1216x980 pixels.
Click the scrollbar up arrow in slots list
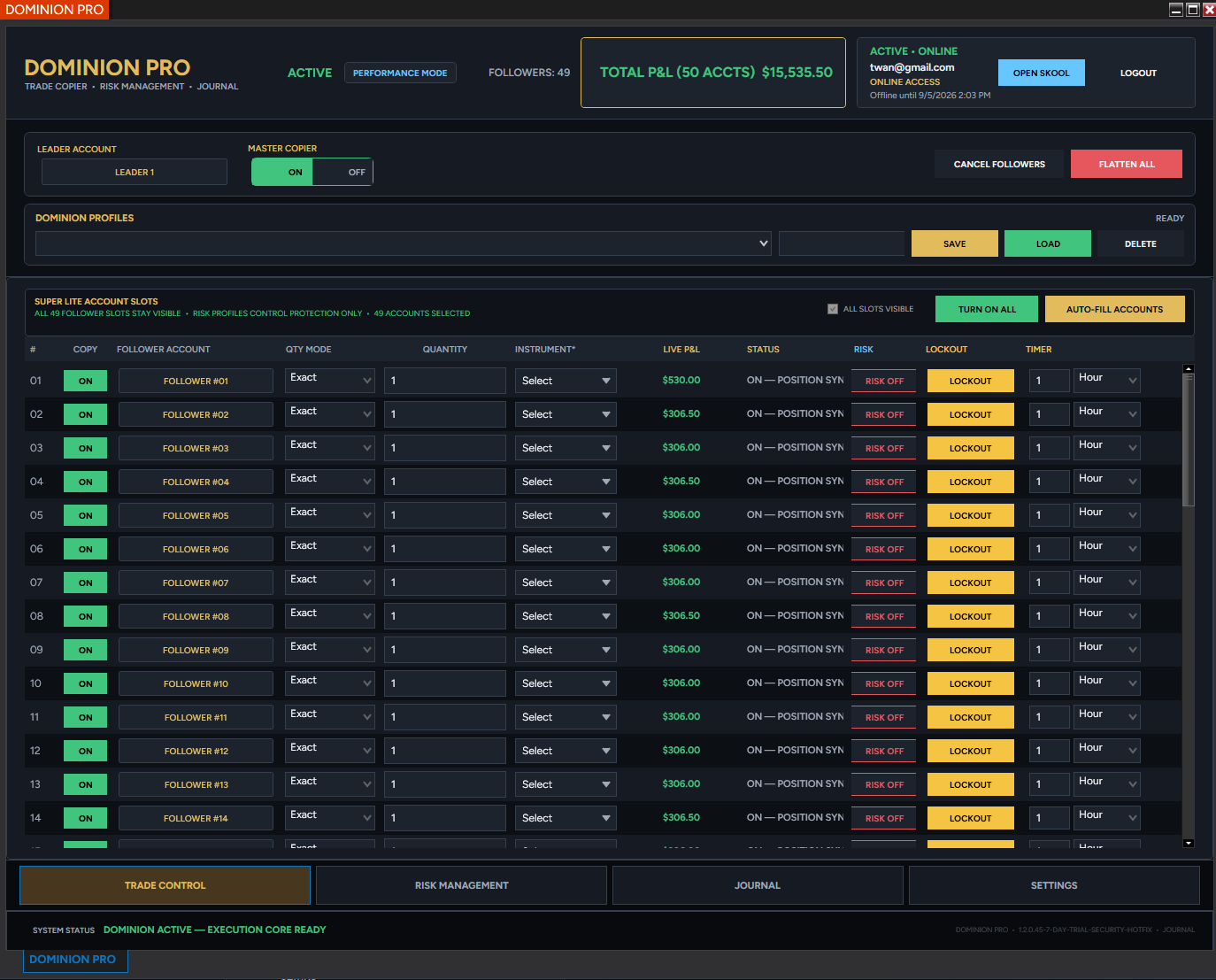tap(1189, 368)
